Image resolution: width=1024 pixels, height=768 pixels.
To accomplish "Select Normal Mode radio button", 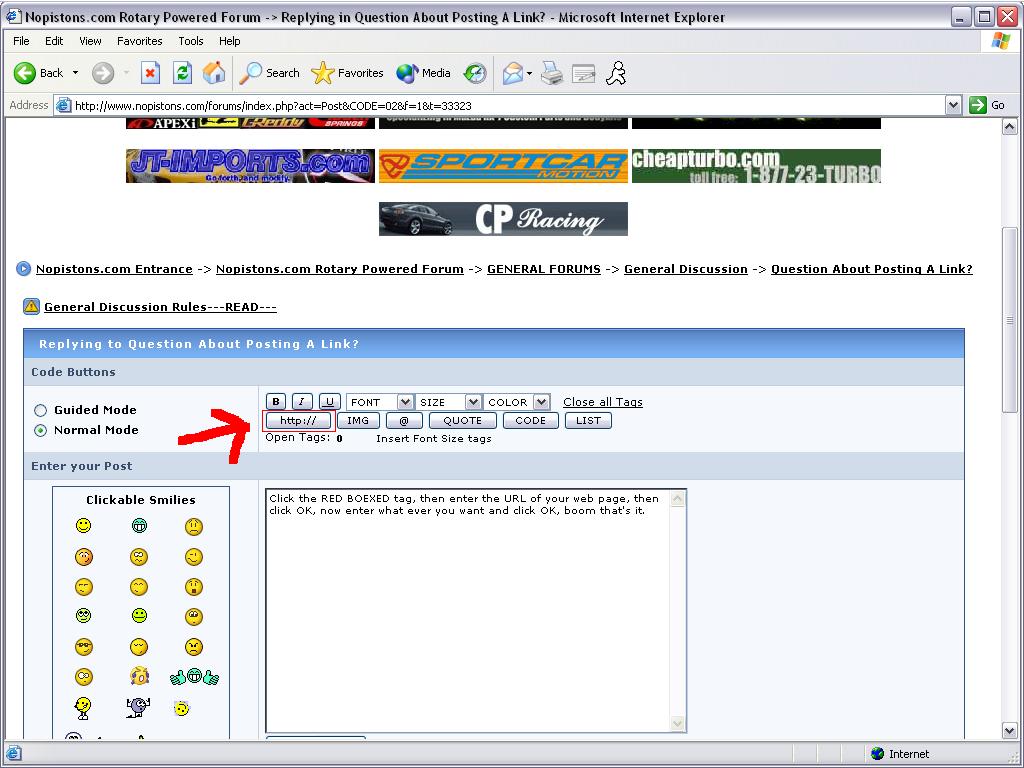I will point(41,430).
